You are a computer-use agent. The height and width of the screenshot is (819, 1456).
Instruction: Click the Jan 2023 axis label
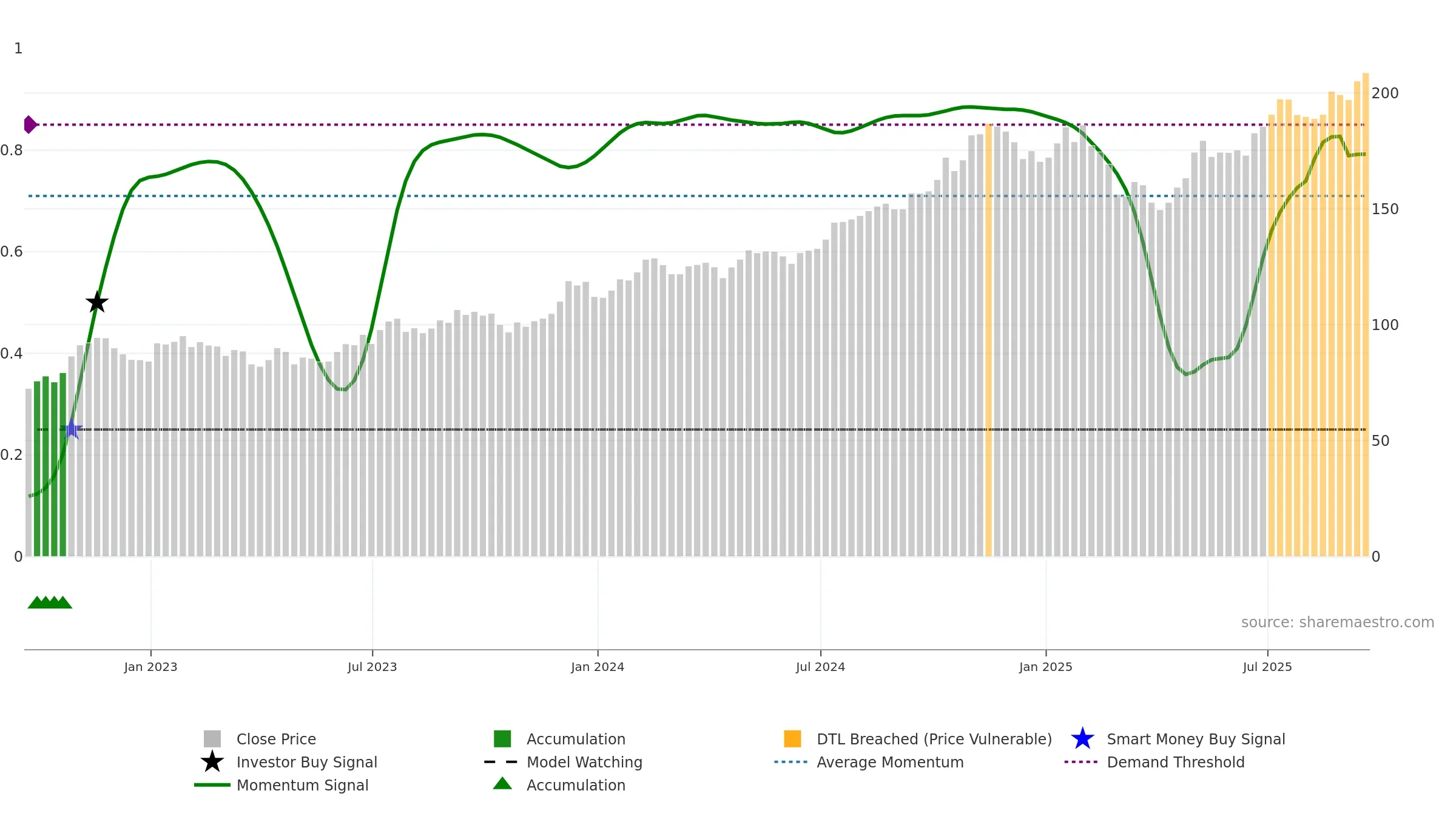click(x=150, y=667)
